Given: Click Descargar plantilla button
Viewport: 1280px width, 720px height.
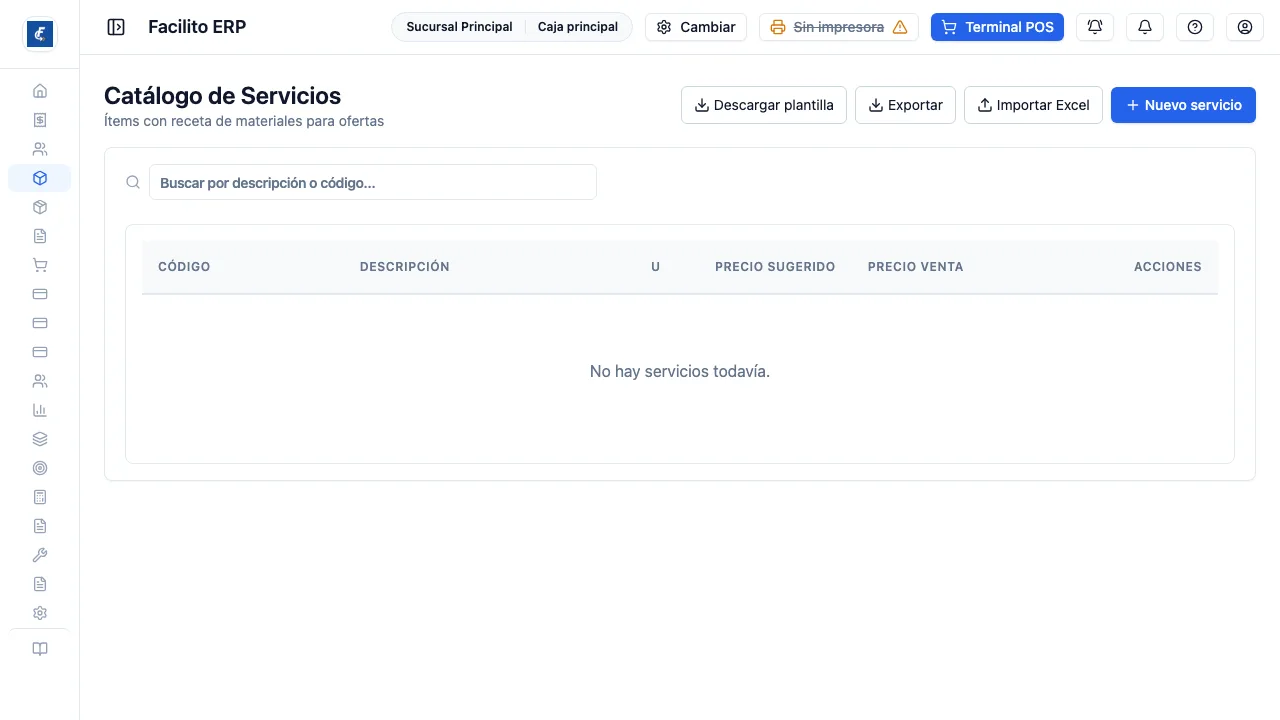Looking at the screenshot, I should pos(764,105).
